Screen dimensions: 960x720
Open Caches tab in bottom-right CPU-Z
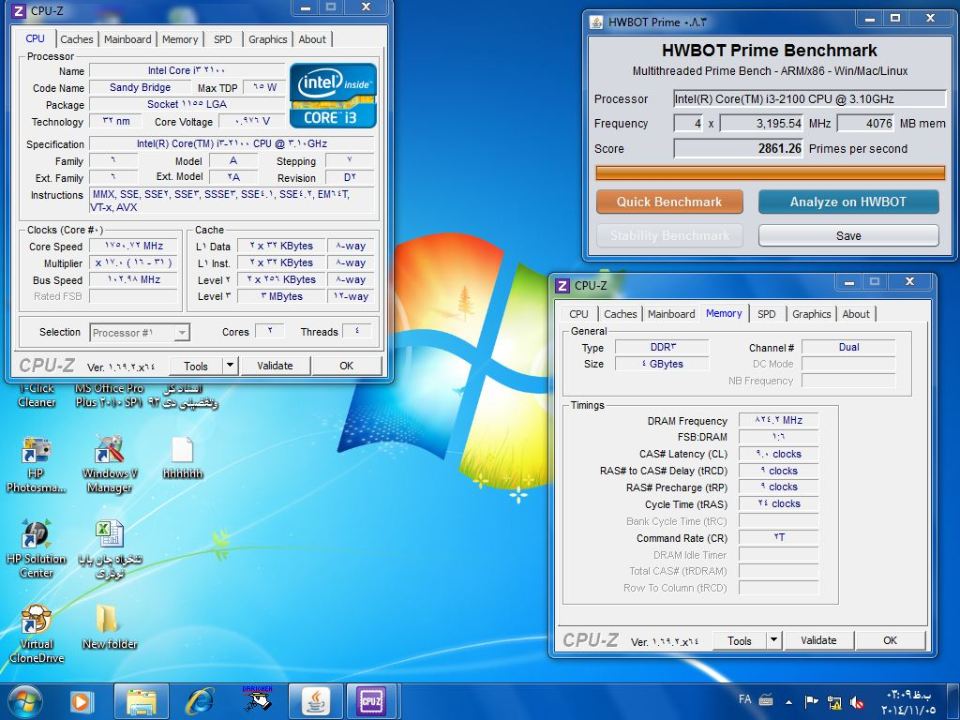pos(620,314)
